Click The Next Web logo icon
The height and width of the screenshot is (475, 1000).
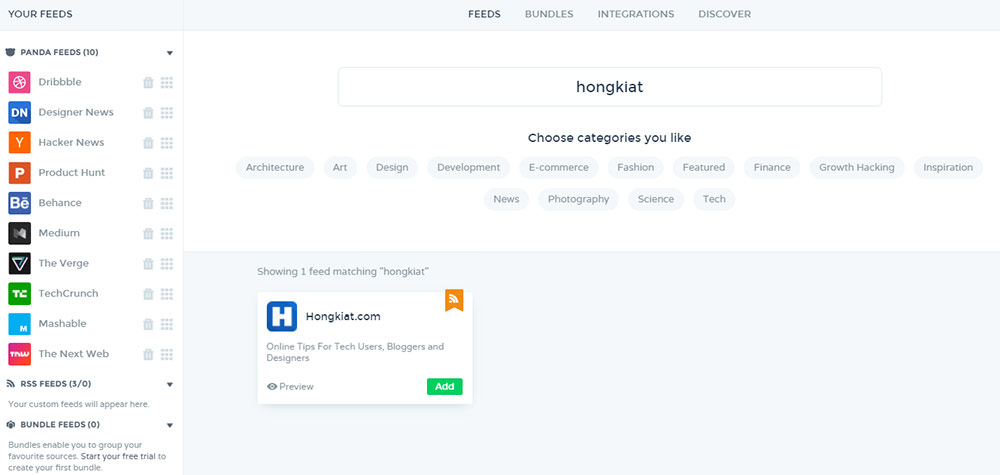(20, 354)
